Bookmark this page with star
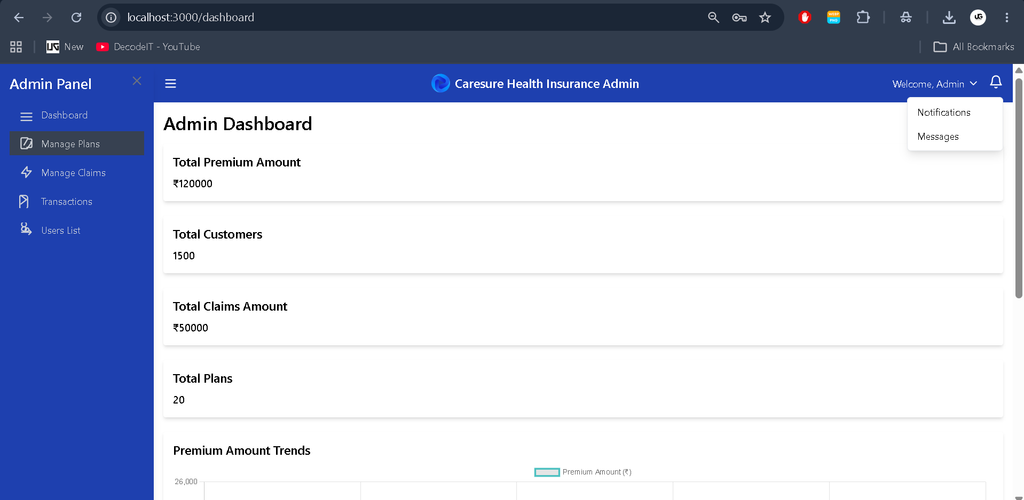 pos(765,18)
